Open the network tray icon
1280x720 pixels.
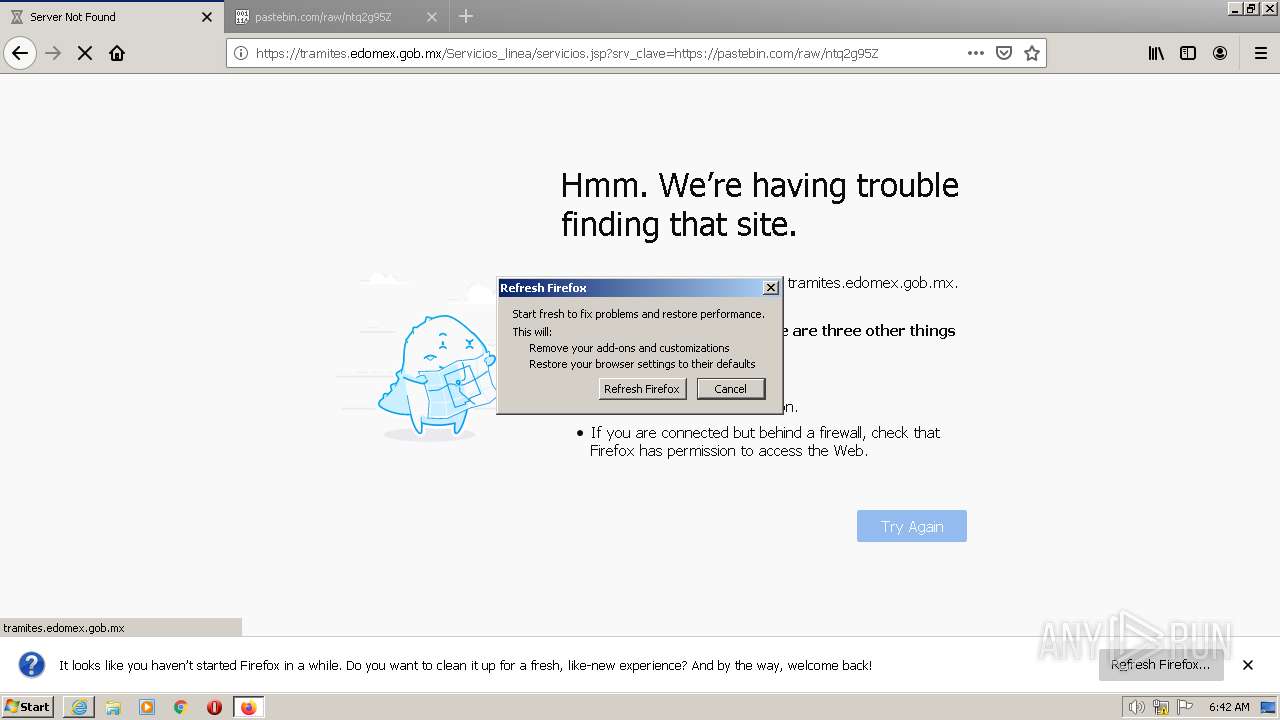pos(1161,707)
